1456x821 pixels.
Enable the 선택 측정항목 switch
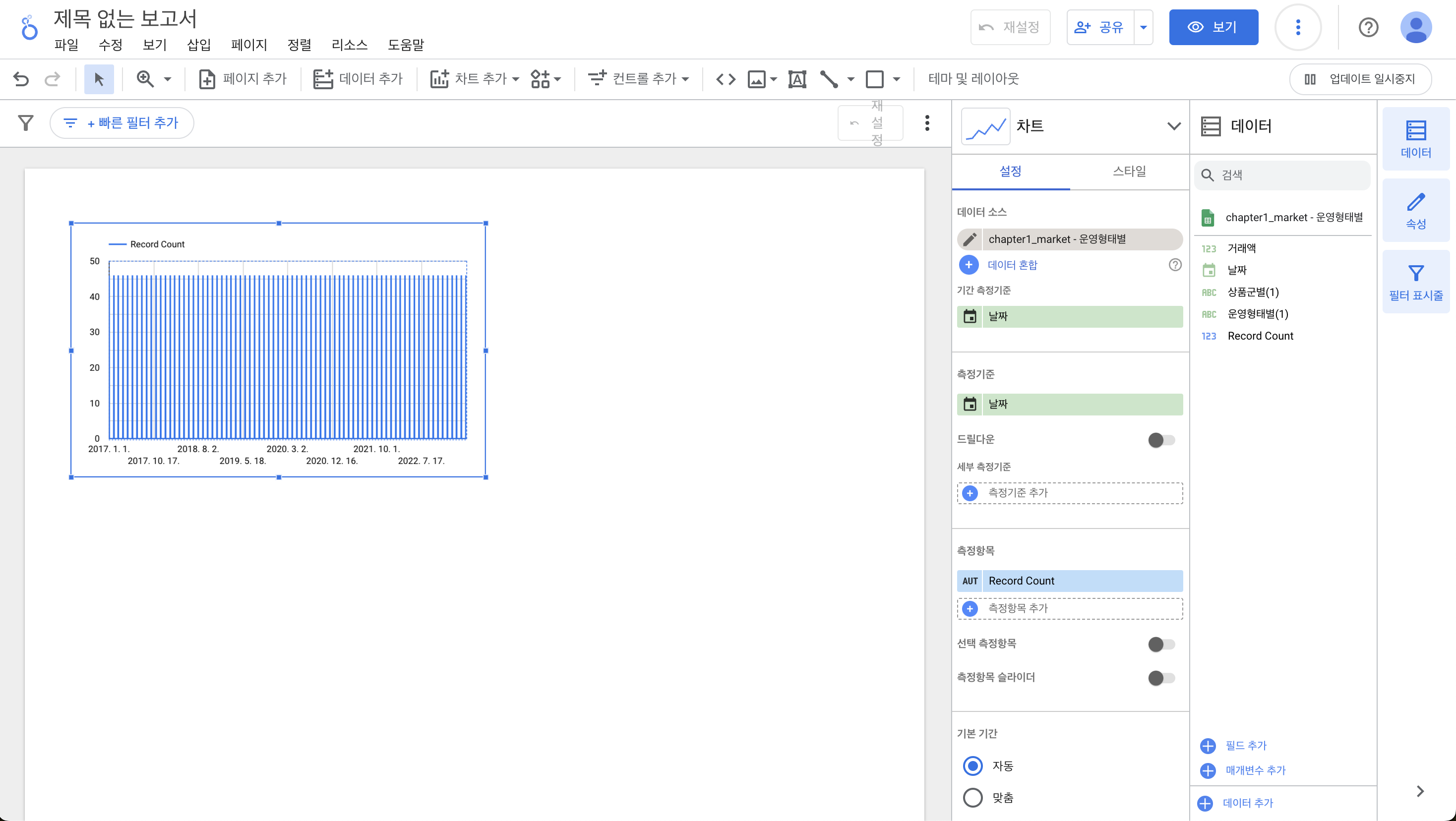[1161, 644]
